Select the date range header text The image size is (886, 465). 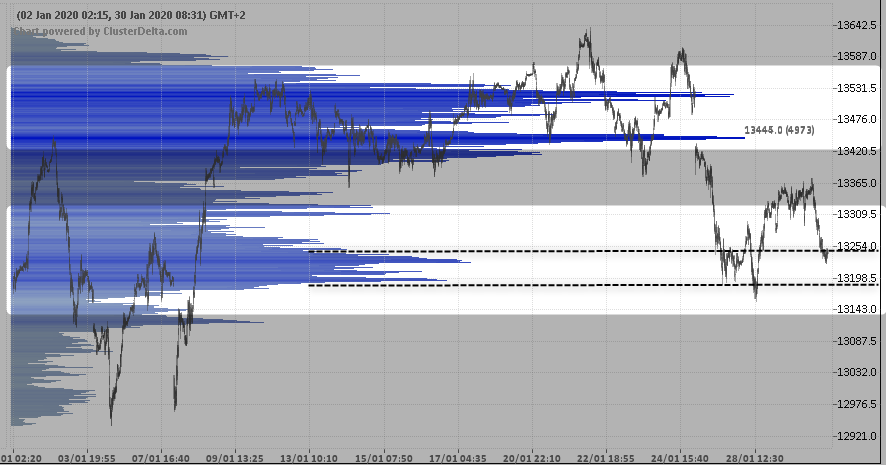click(x=128, y=15)
